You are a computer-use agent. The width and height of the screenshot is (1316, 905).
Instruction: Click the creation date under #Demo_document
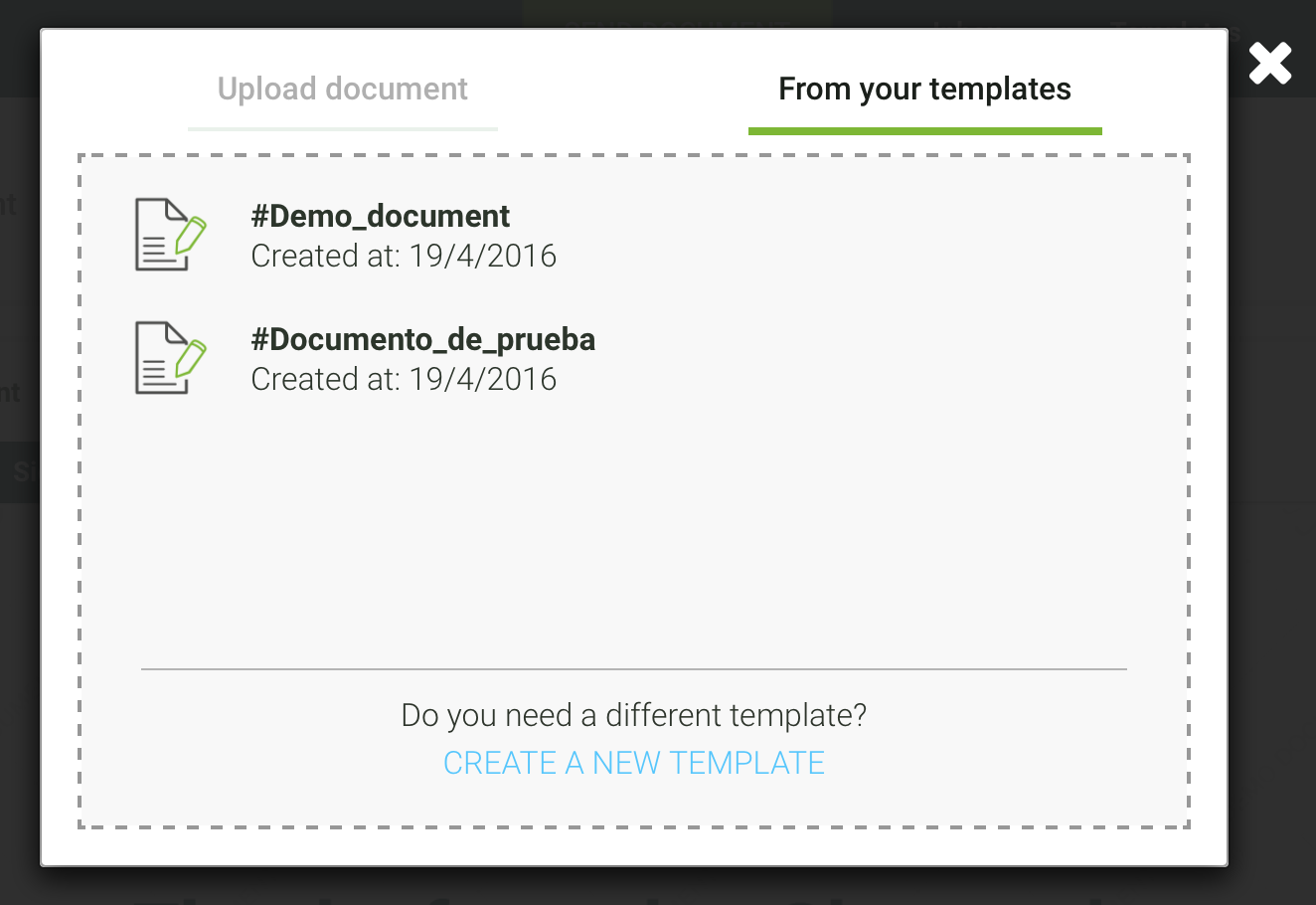tap(404, 257)
